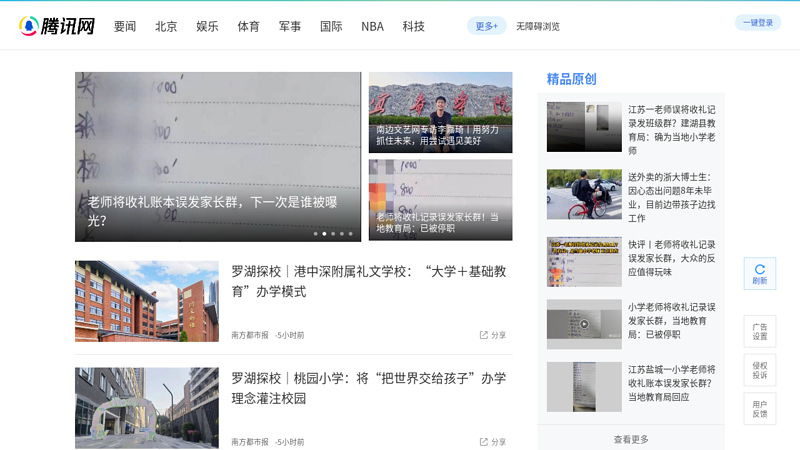Click 南方都市报 source under 桃园小学 article

(250, 442)
